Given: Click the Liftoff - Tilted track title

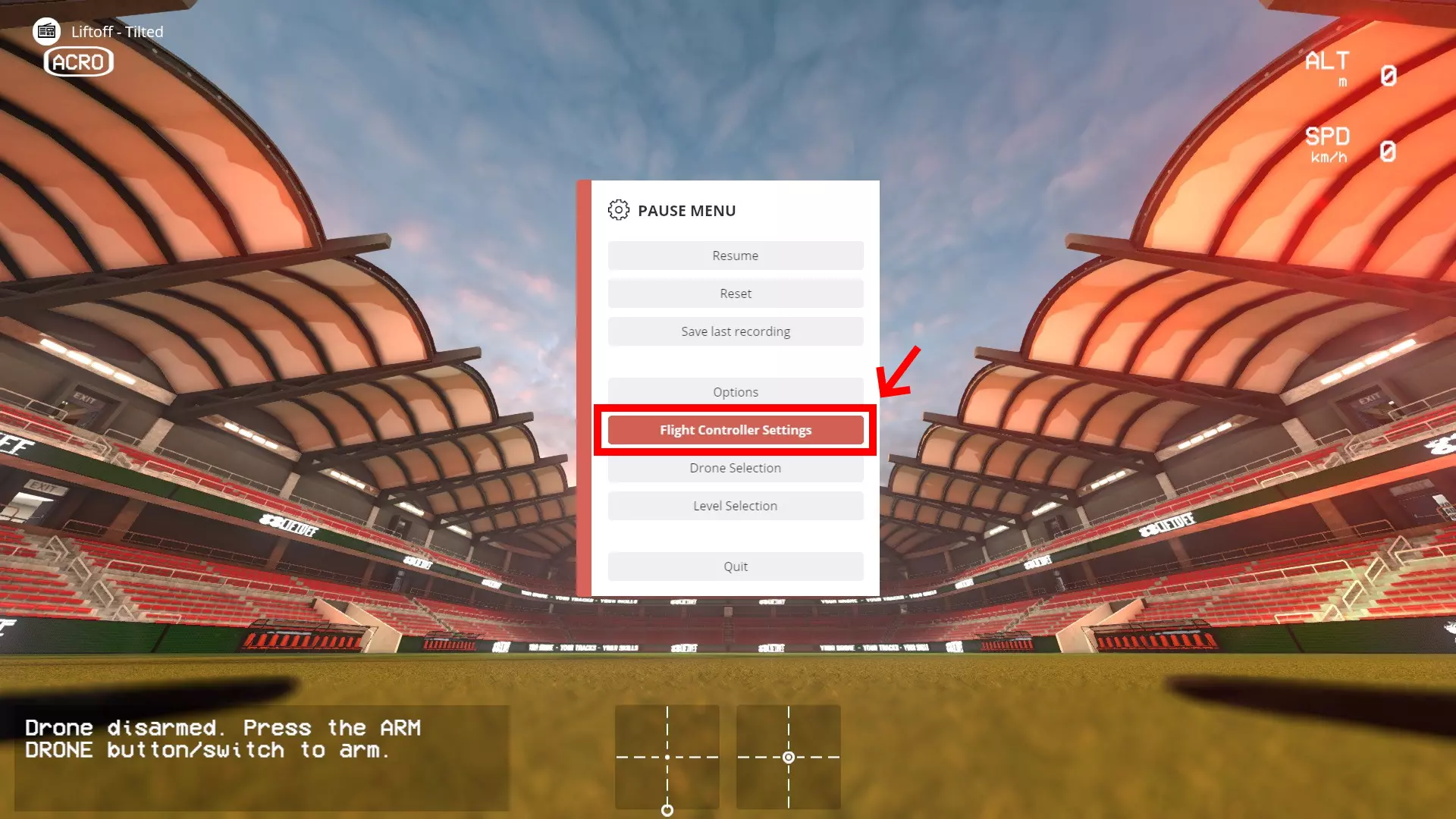Looking at the screenshot, I should click(x=118, y=32).
